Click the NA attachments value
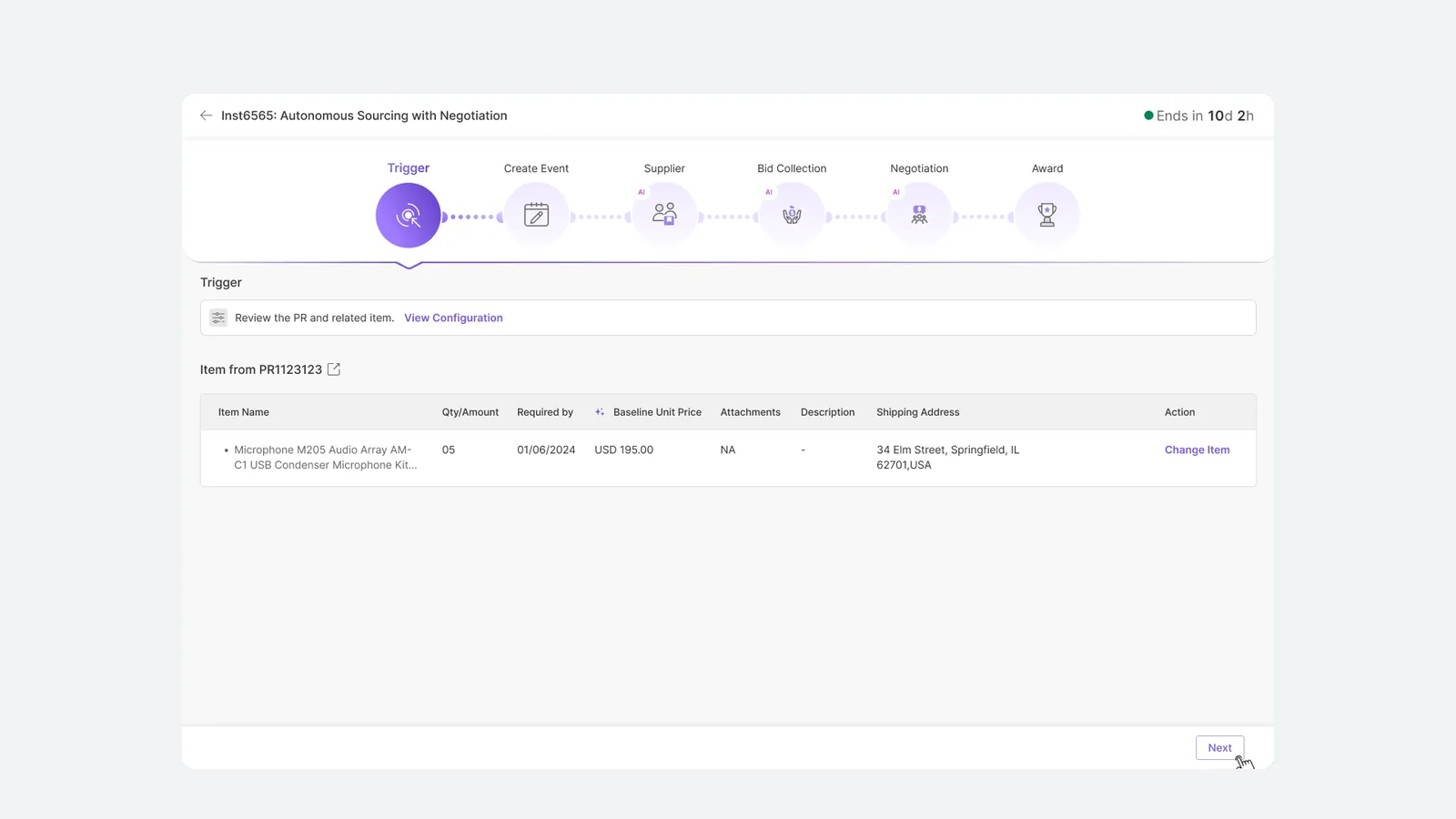This screenshot has width=1456, height=819. click(728, 450)
